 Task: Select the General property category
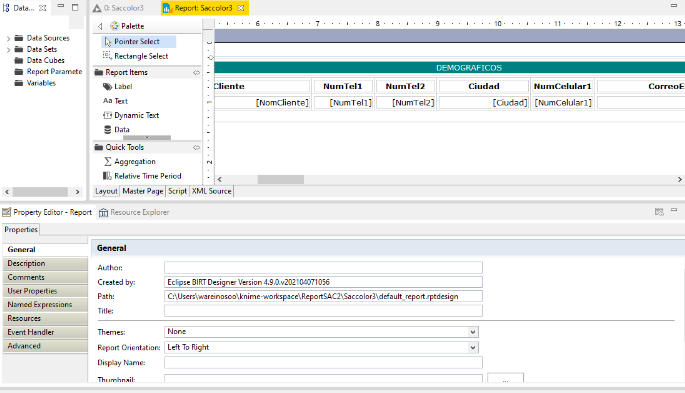[x=45, y=249]
